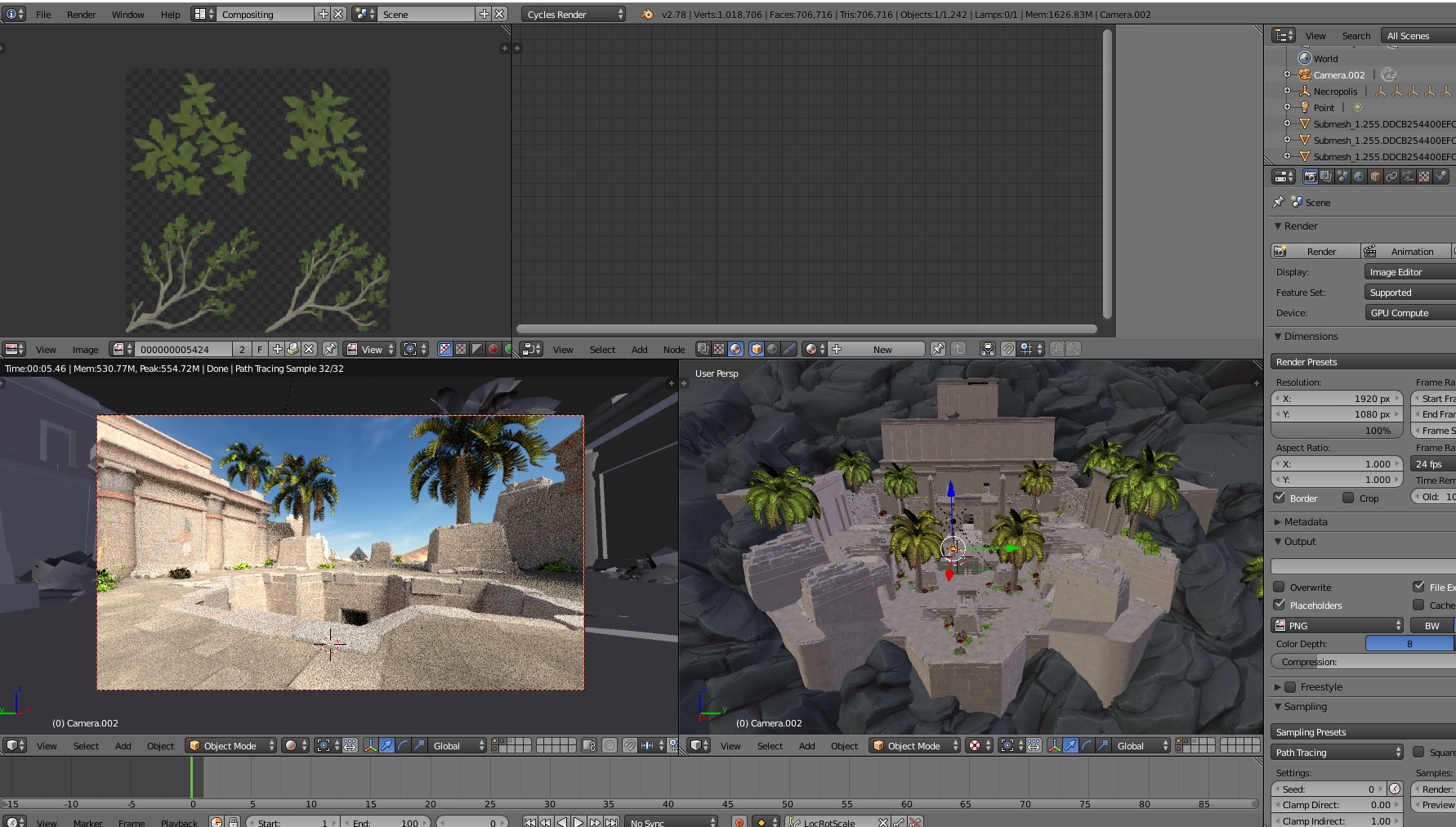Uncheck the Placeholders checkbox
This screenshot has width=1456, height=827.
pyautogui.click(x=1280, y=605)
